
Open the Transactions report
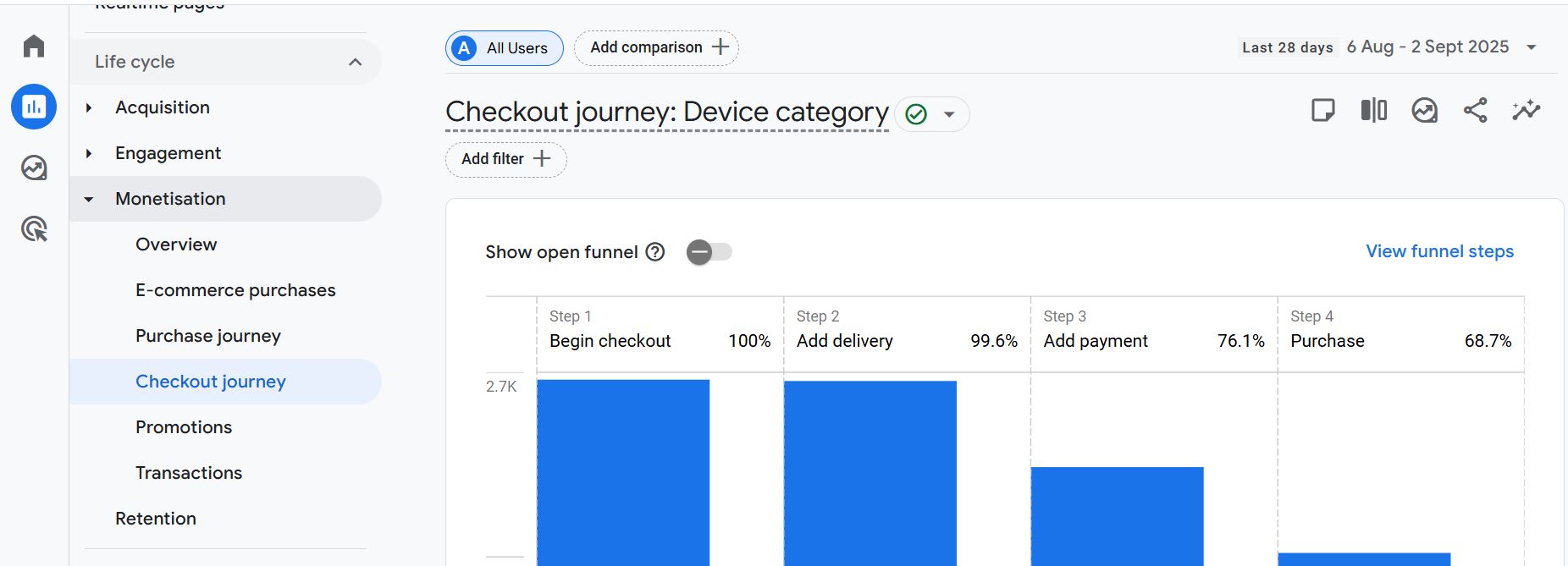[x=188, y=473]
